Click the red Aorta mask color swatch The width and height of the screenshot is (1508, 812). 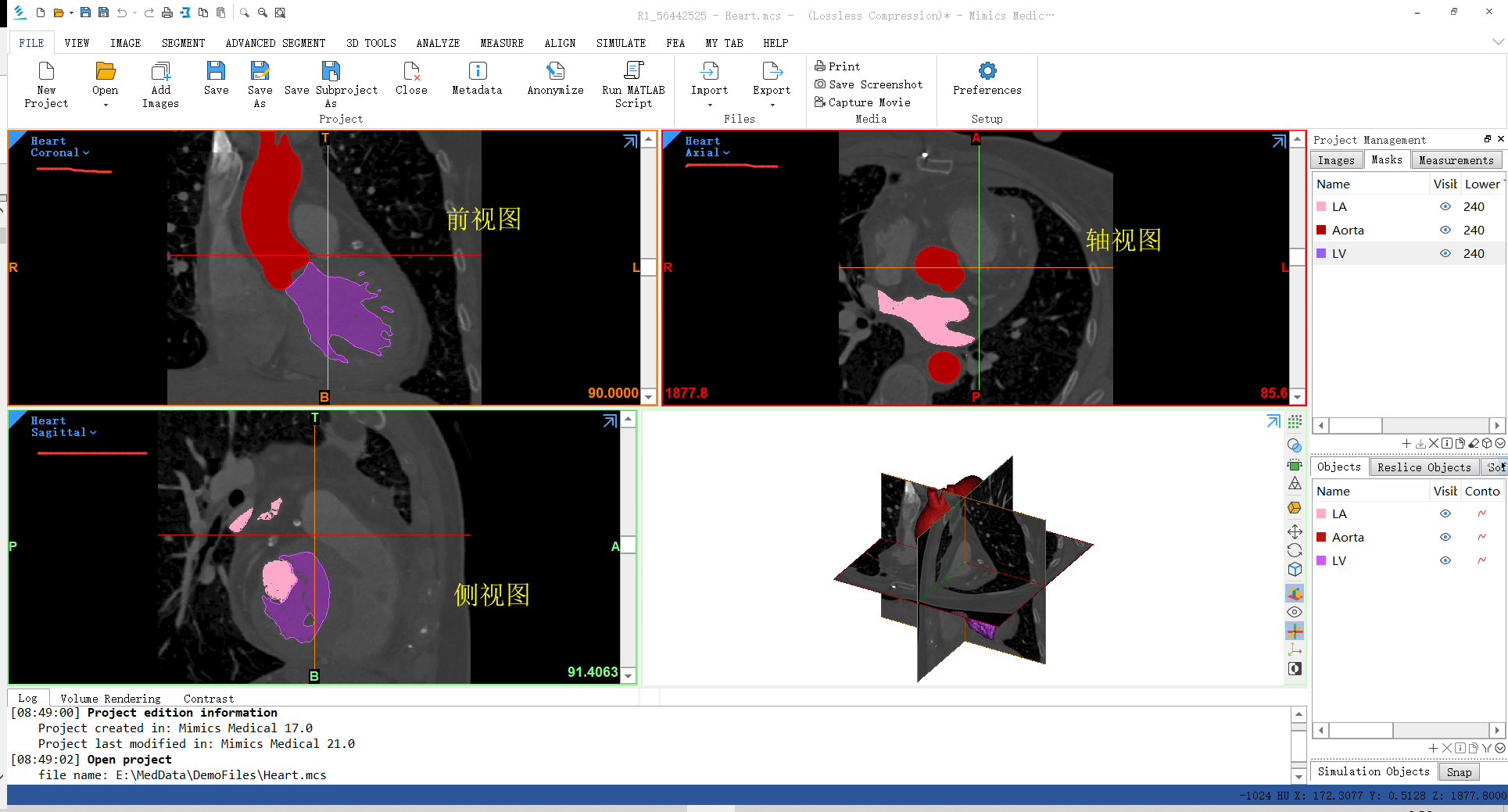click(1321, 230)
